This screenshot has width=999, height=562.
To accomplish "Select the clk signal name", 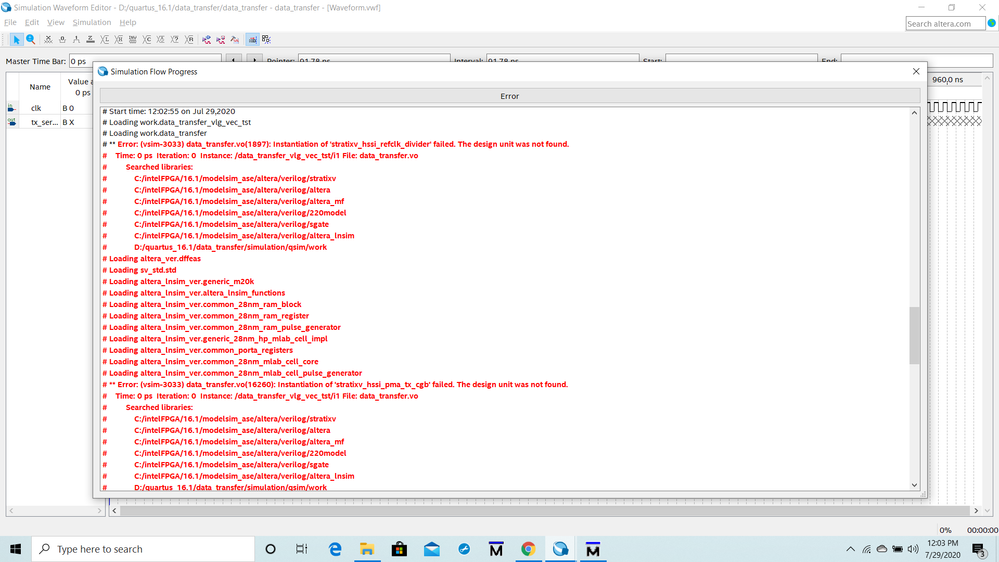I will point(36,108).
